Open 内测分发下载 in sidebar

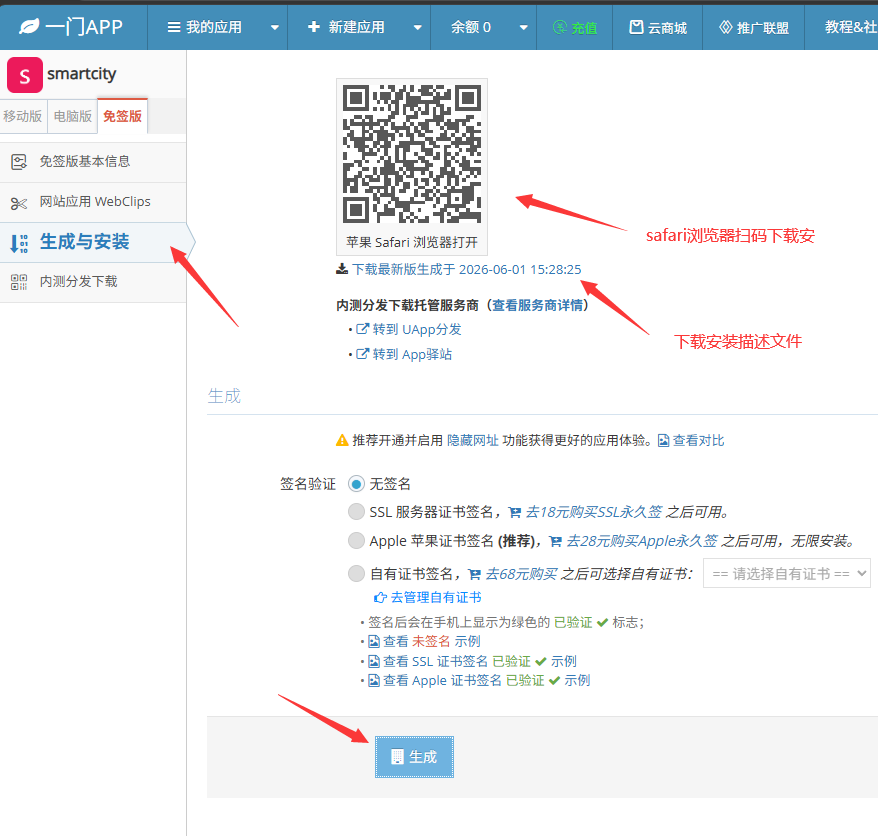point(93,282)
